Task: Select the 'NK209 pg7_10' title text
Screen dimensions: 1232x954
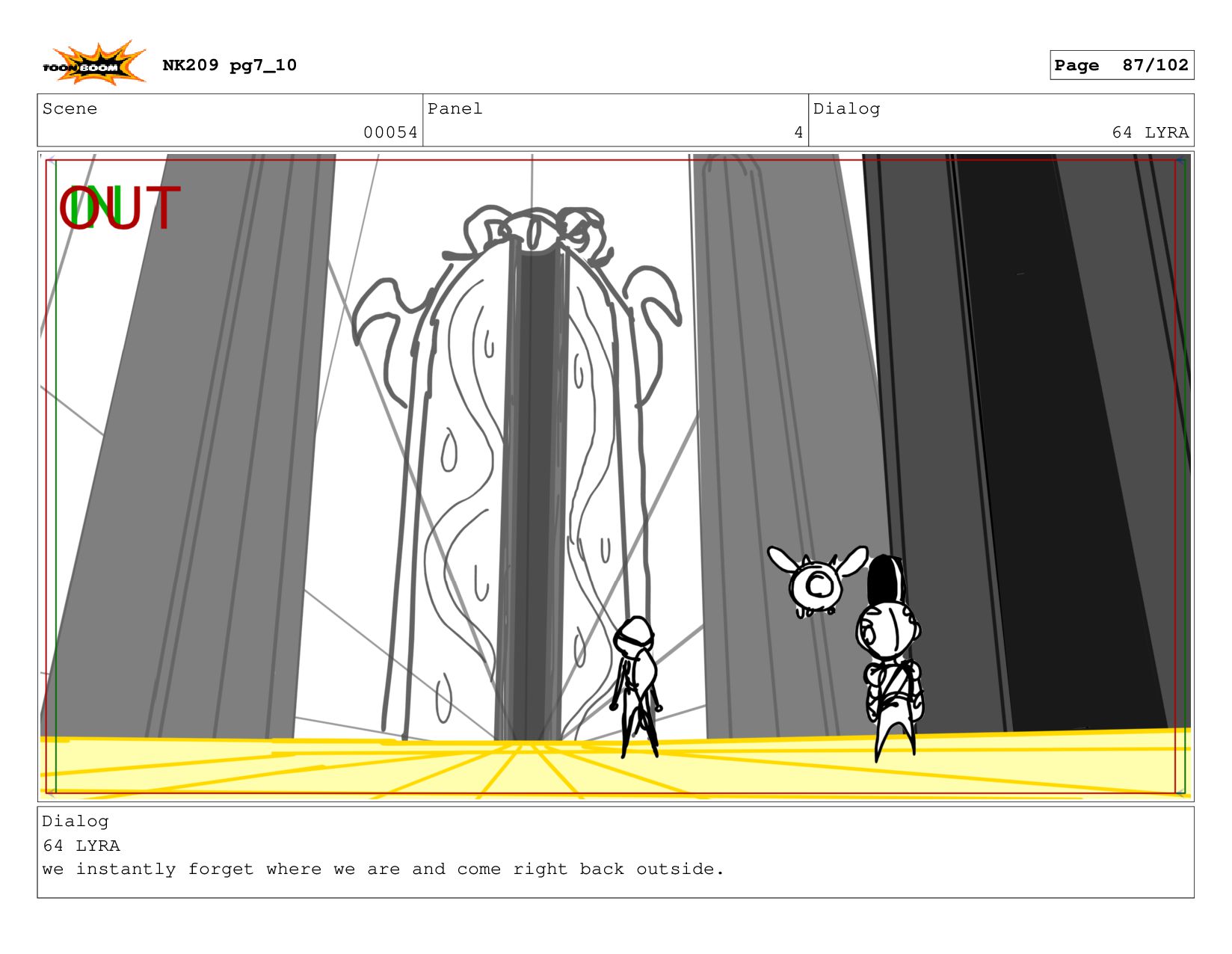Action: tap(230, 65)
